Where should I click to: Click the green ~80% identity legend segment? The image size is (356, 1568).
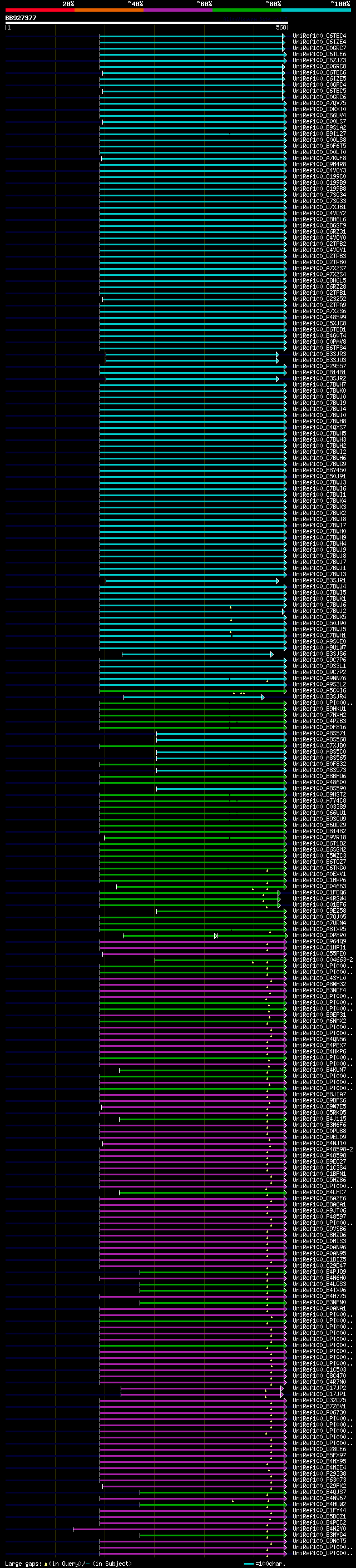247,10
